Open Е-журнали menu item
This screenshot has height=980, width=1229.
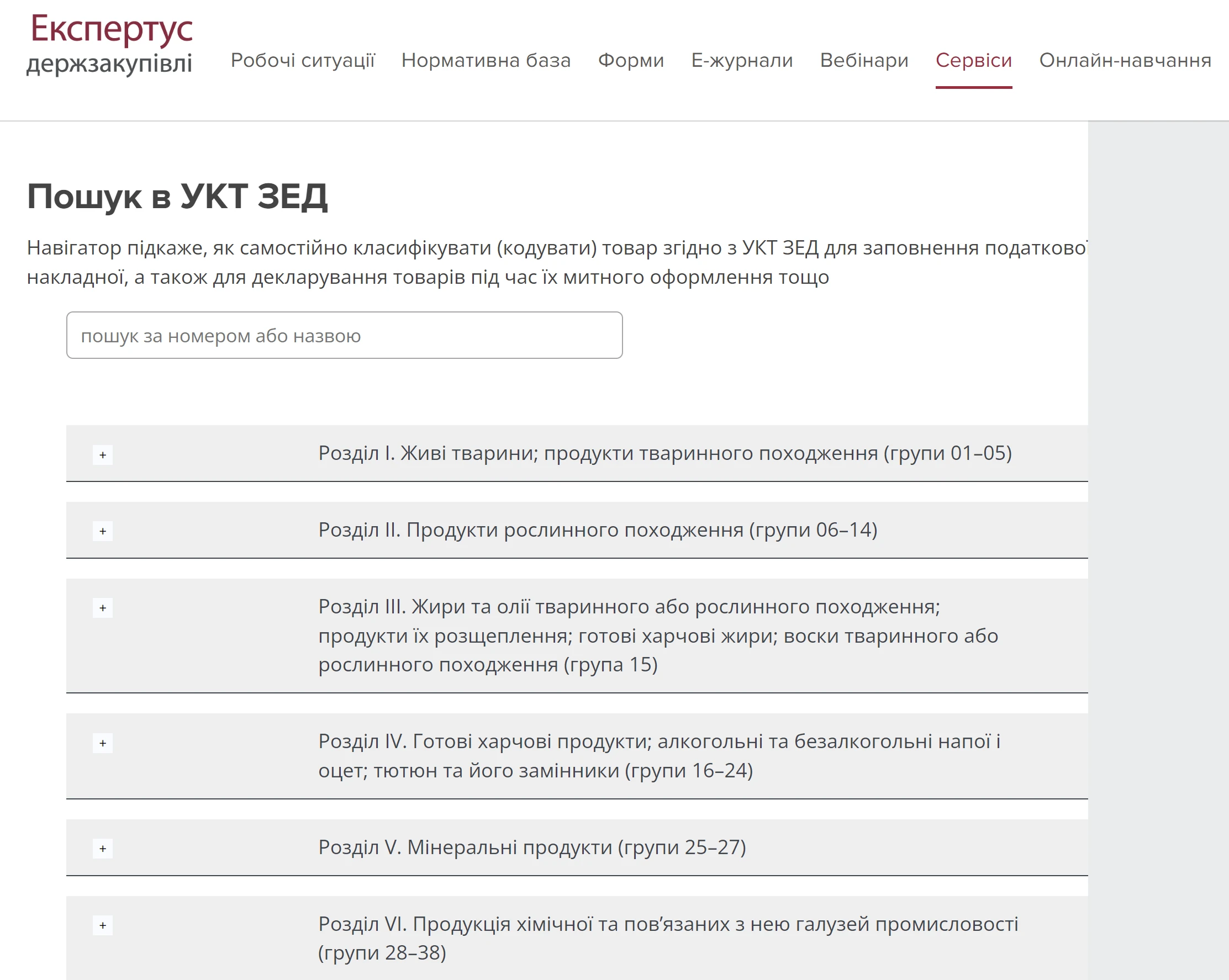[x=742, y=60]
